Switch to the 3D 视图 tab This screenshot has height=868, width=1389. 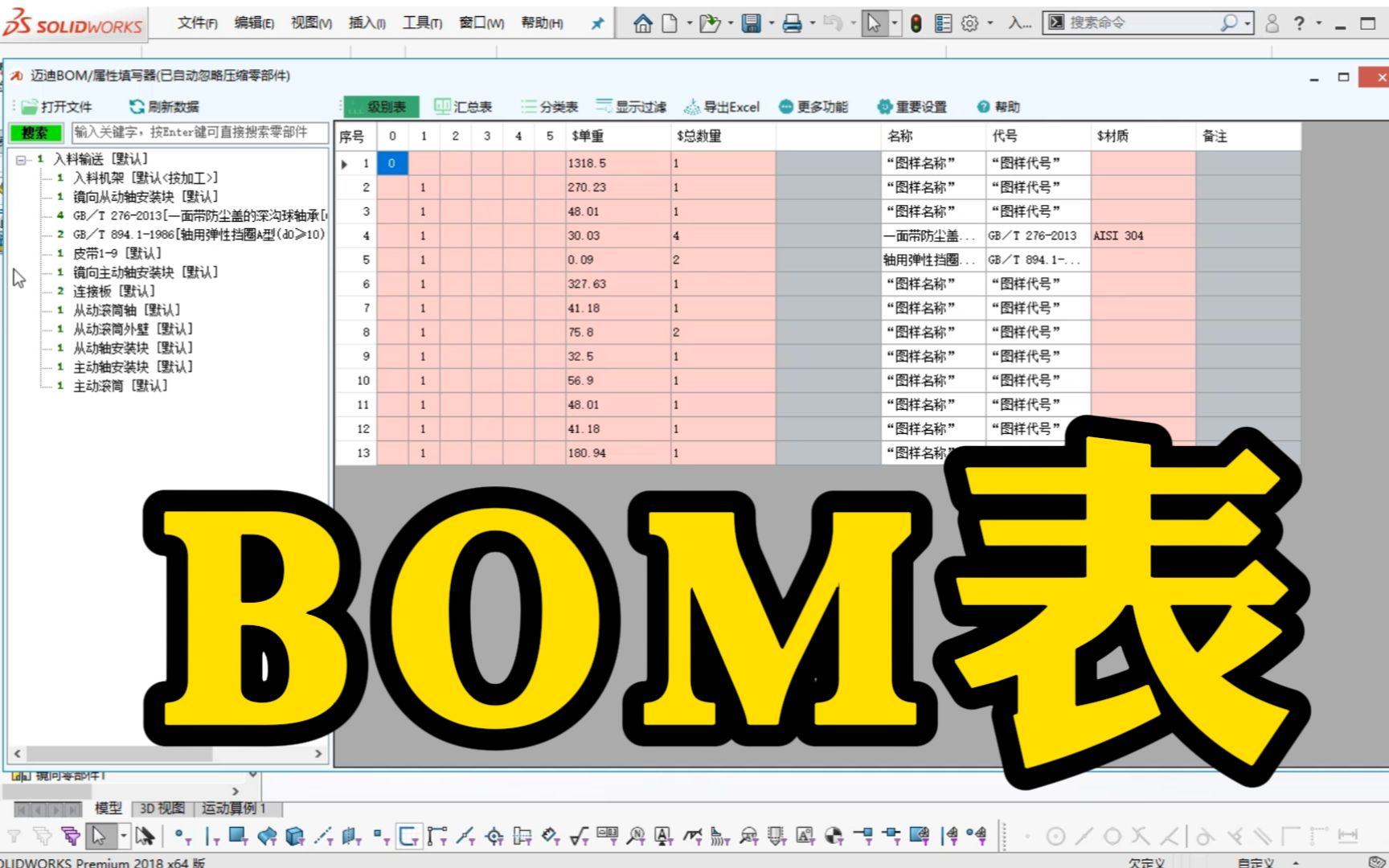point(162,808)
